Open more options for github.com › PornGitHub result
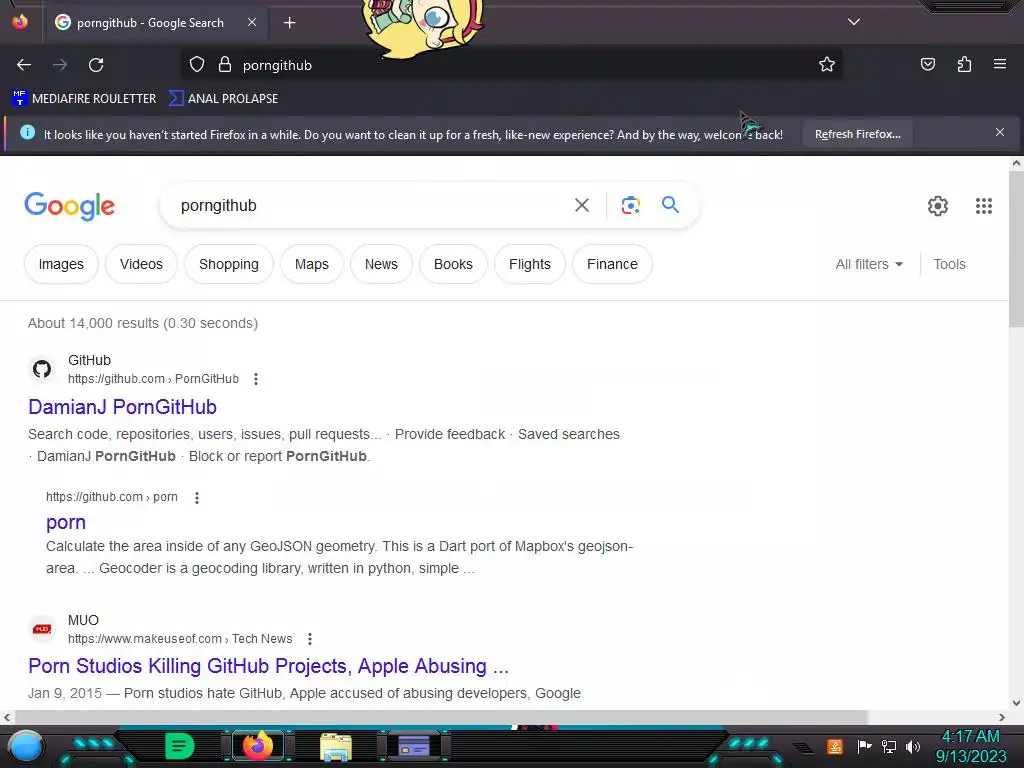 pos(256,379)
